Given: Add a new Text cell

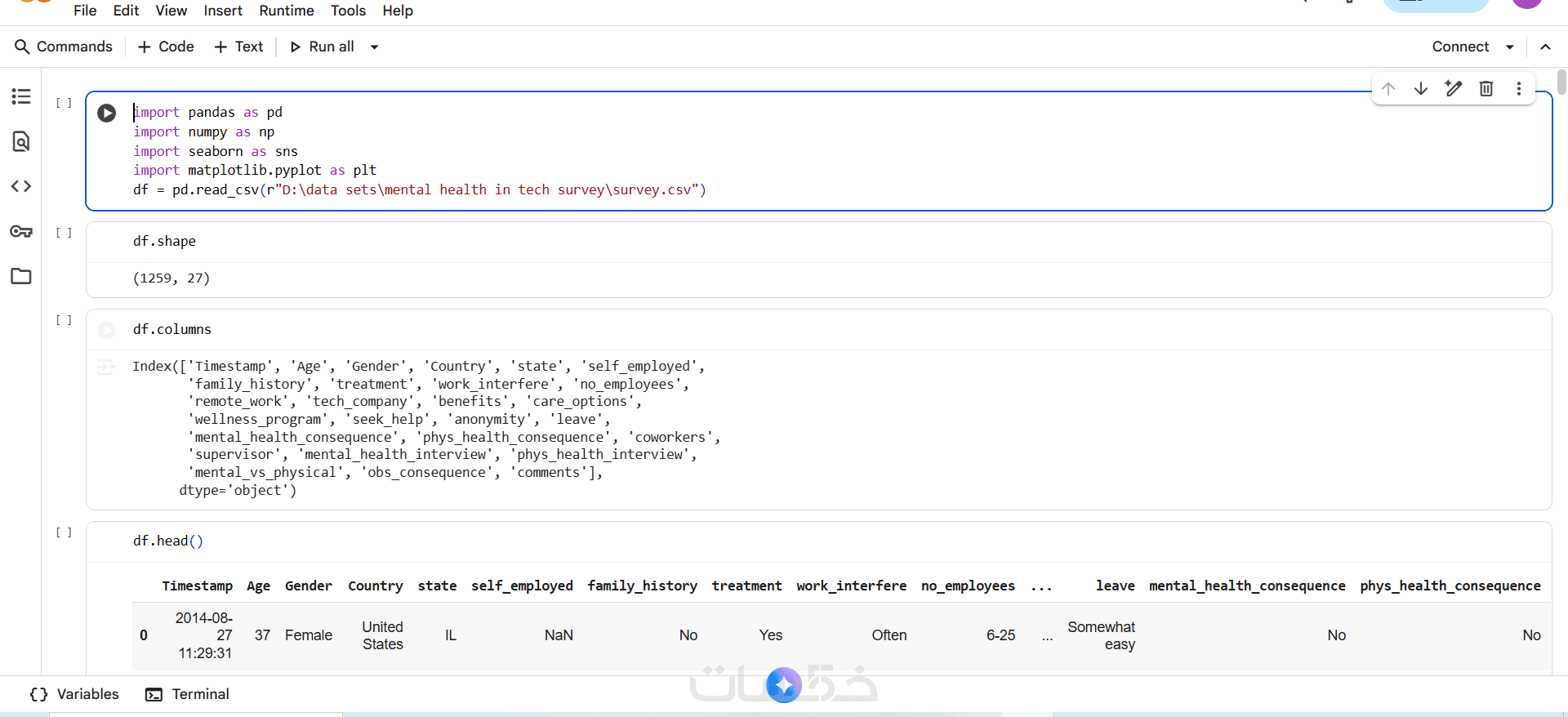Looking at the screenshot, I should coord(238,47).
